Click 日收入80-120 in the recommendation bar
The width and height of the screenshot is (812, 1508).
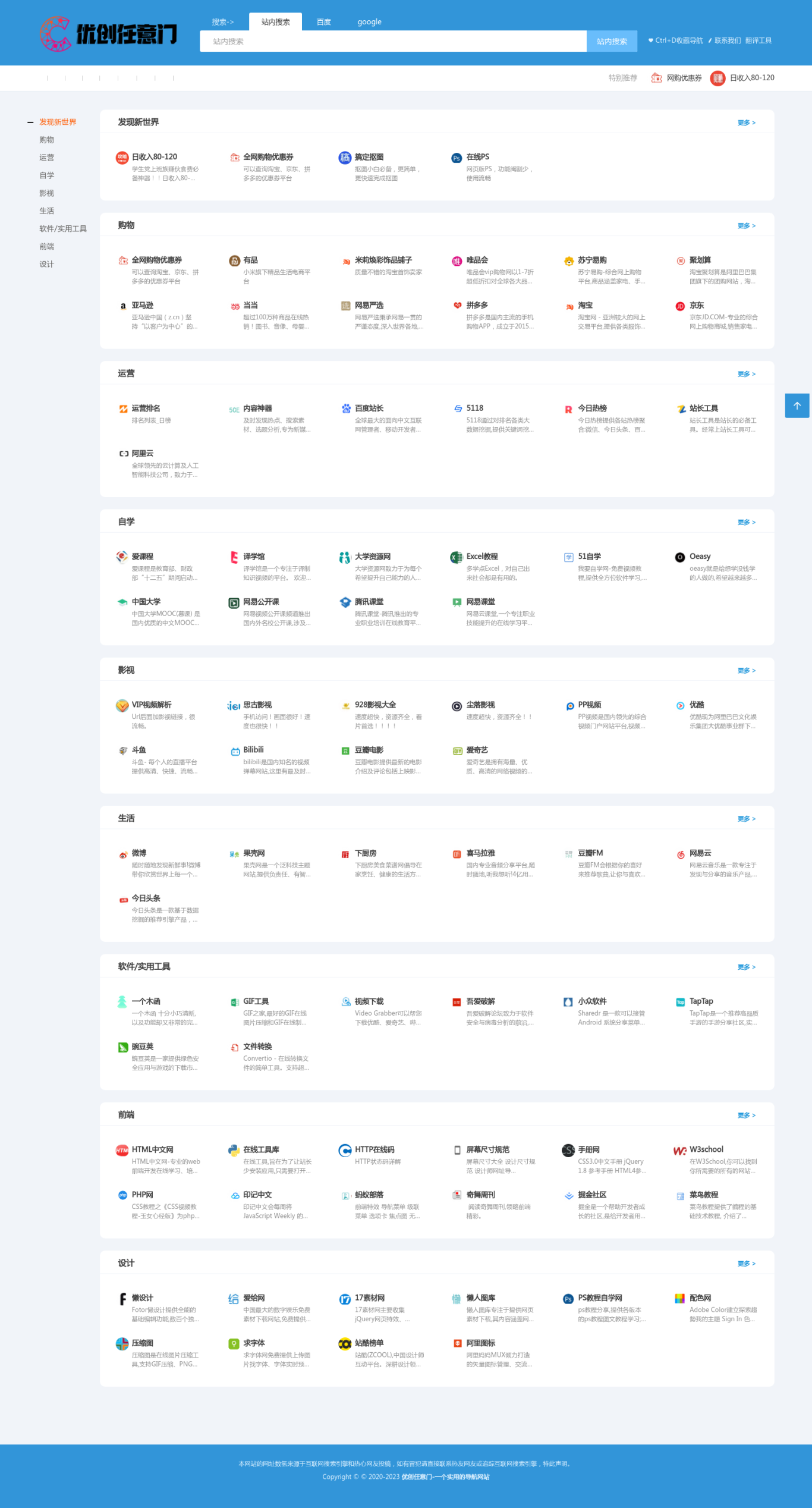coord(742,78)
